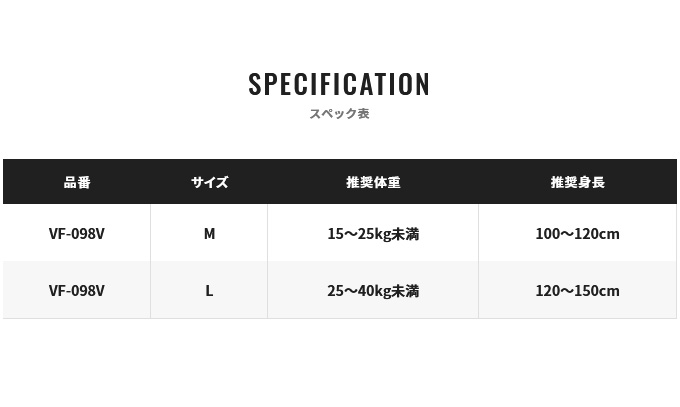
Task: Click the SPECIFICATION heading
Action: pyautogui.click(x=339, y=84)
